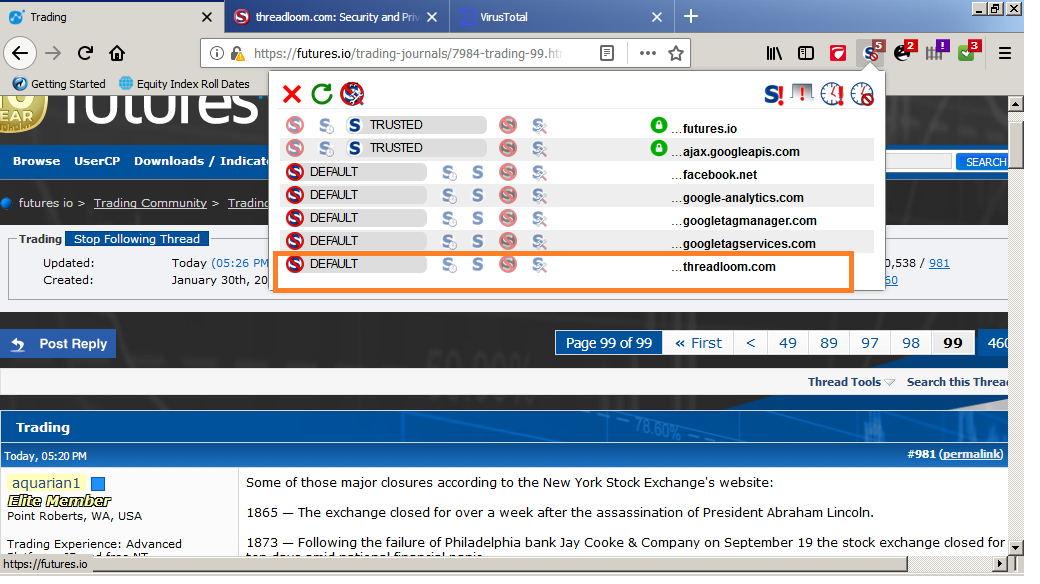
Task: Click the red extension icon in toolbar
Action: 838,53
